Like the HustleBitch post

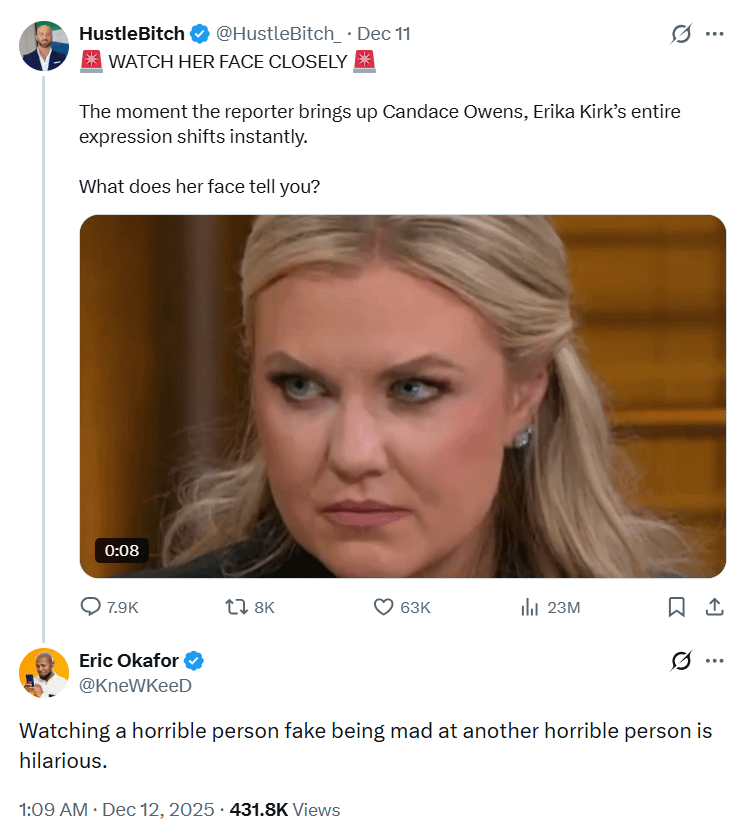click(383, 607)
